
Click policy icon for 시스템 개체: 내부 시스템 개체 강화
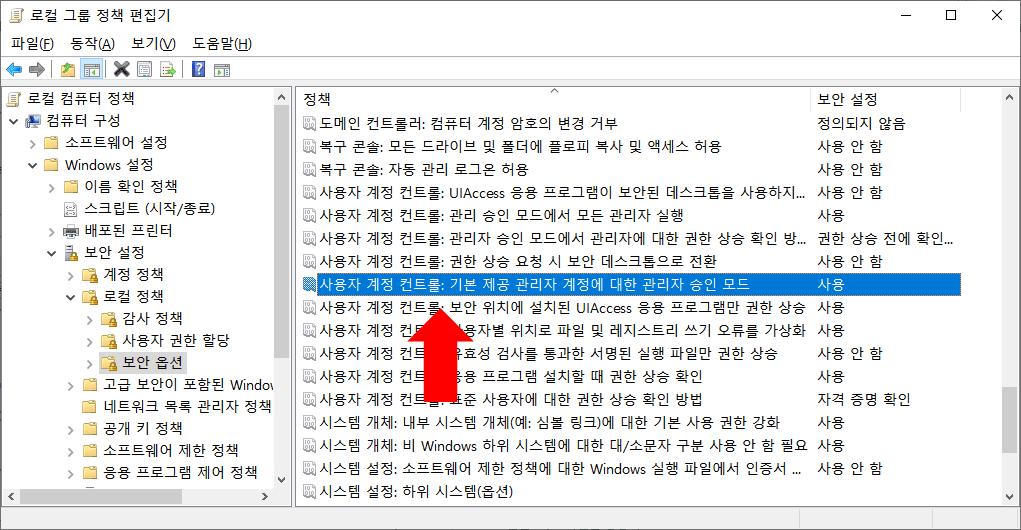pyautogui.click(x=309, y=423)
